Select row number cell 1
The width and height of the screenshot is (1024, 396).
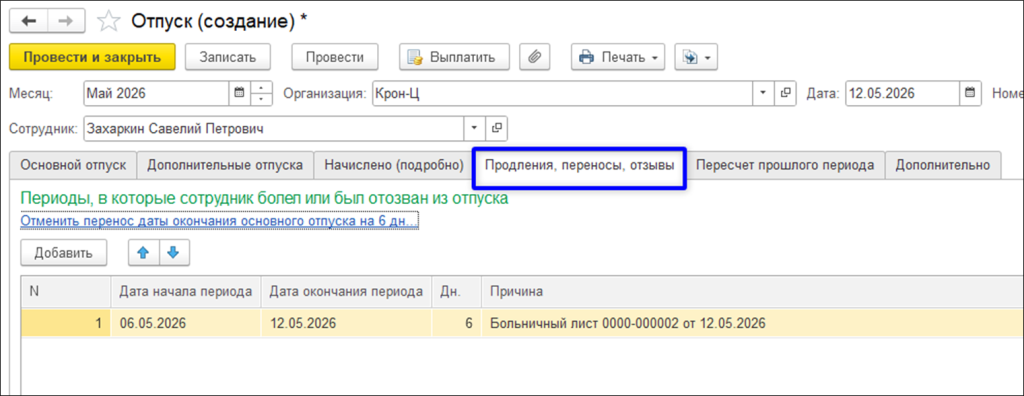66,323
